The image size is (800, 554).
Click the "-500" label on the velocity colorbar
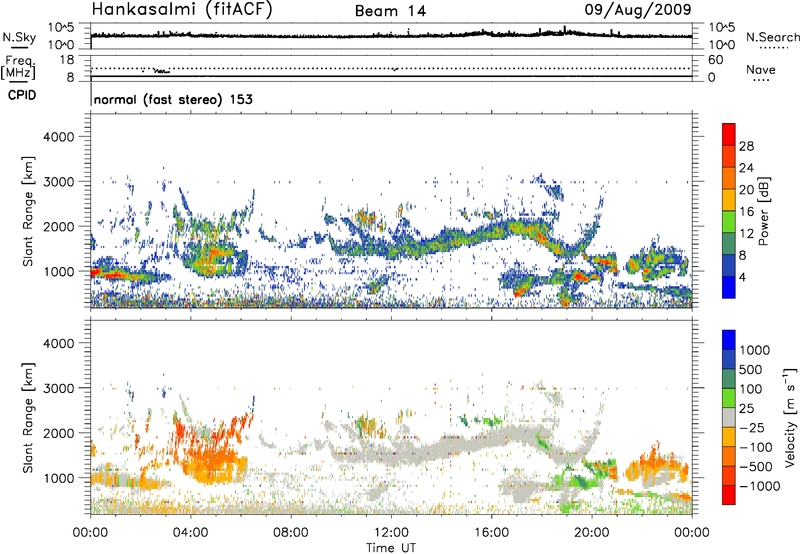[x=755, y=467]
